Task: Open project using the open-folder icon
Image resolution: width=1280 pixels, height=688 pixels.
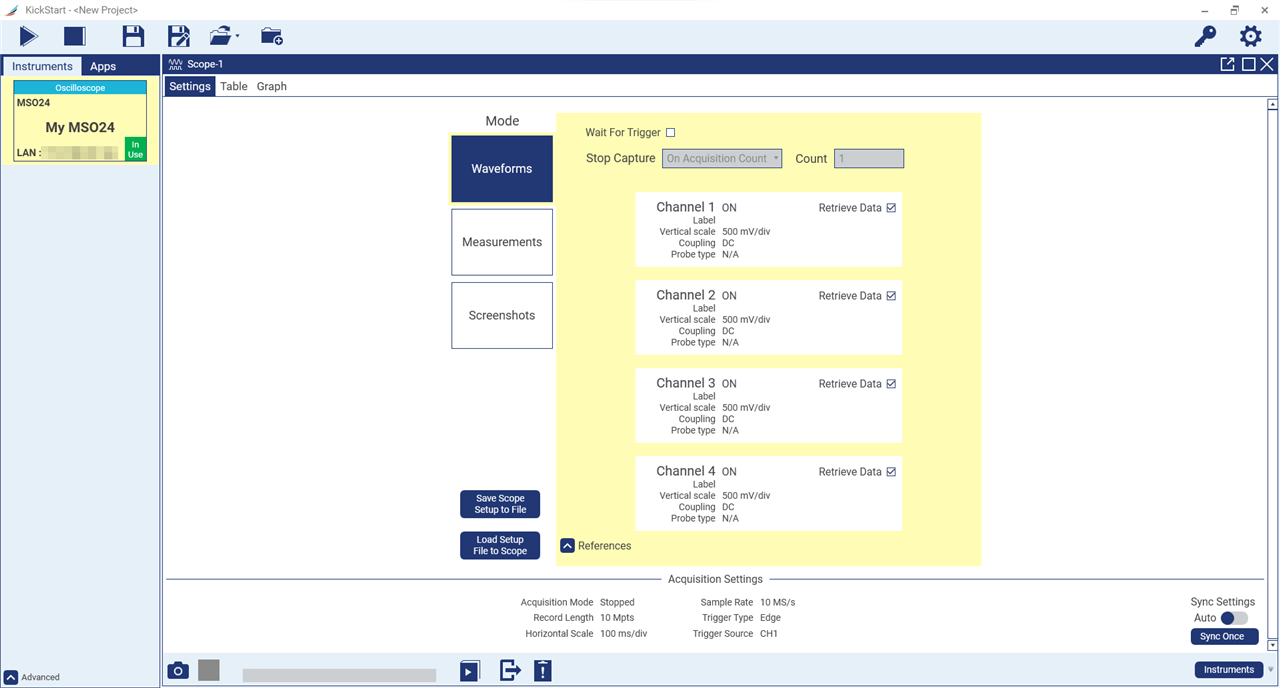Action: pos(221,37)
